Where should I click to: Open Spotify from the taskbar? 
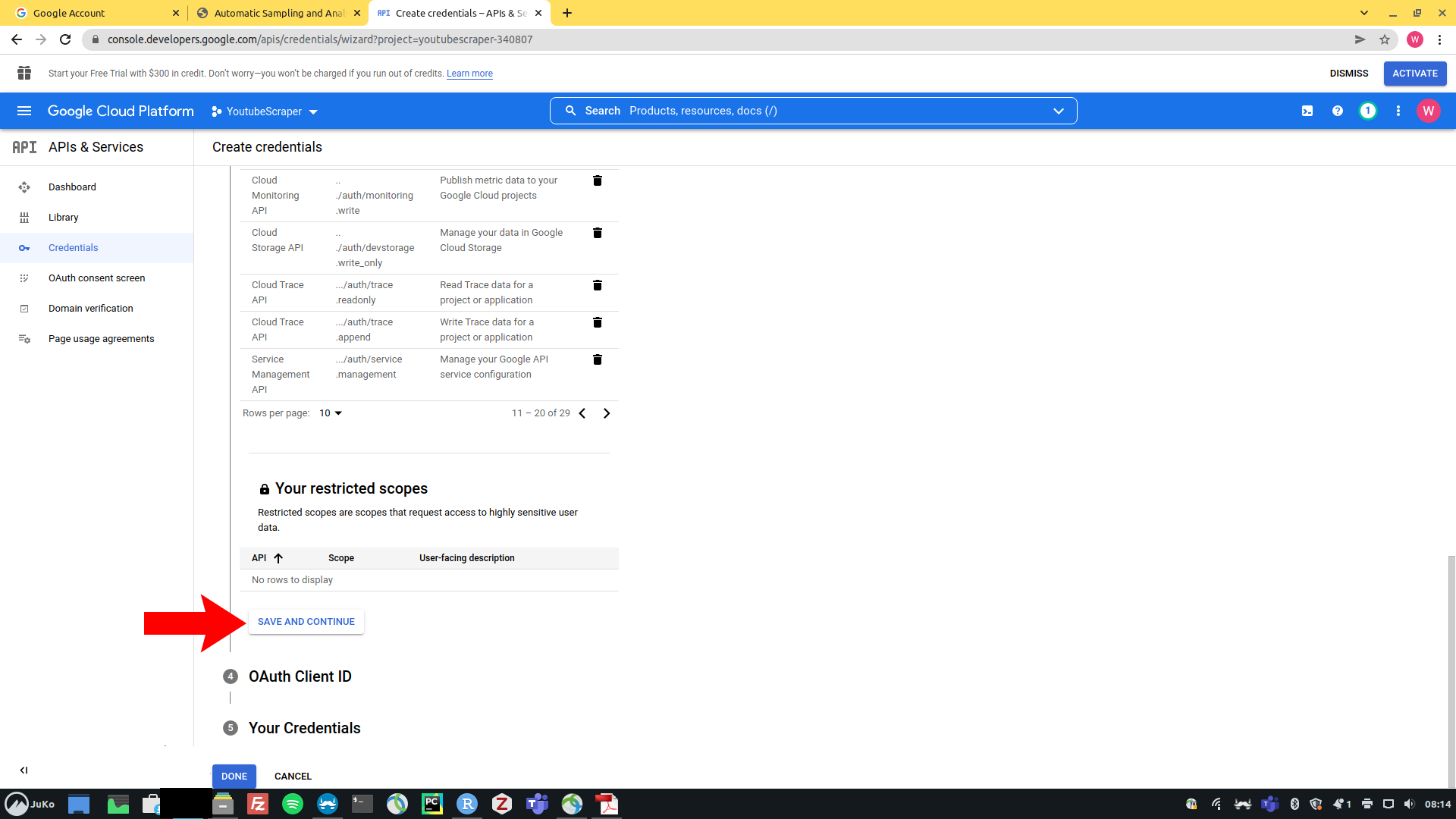[293, 804]
